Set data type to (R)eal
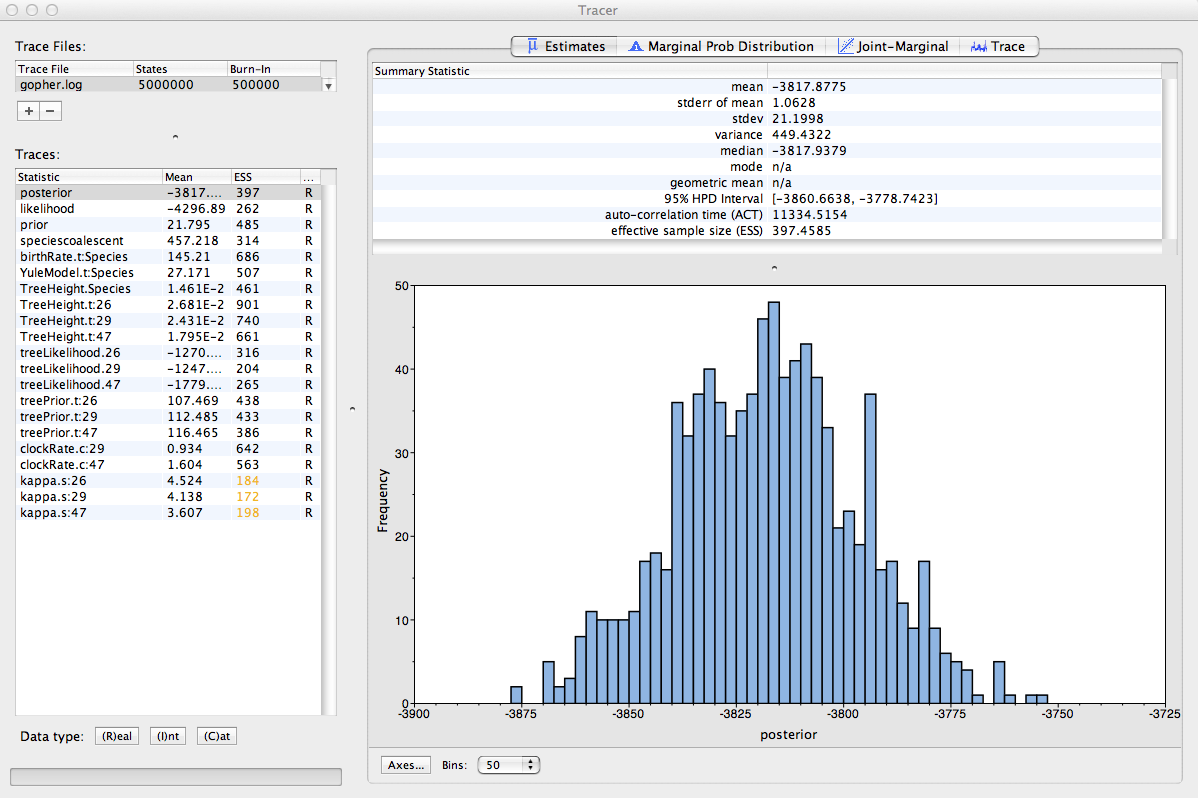This screenshot has height=798, width=1198. (116, 737)
